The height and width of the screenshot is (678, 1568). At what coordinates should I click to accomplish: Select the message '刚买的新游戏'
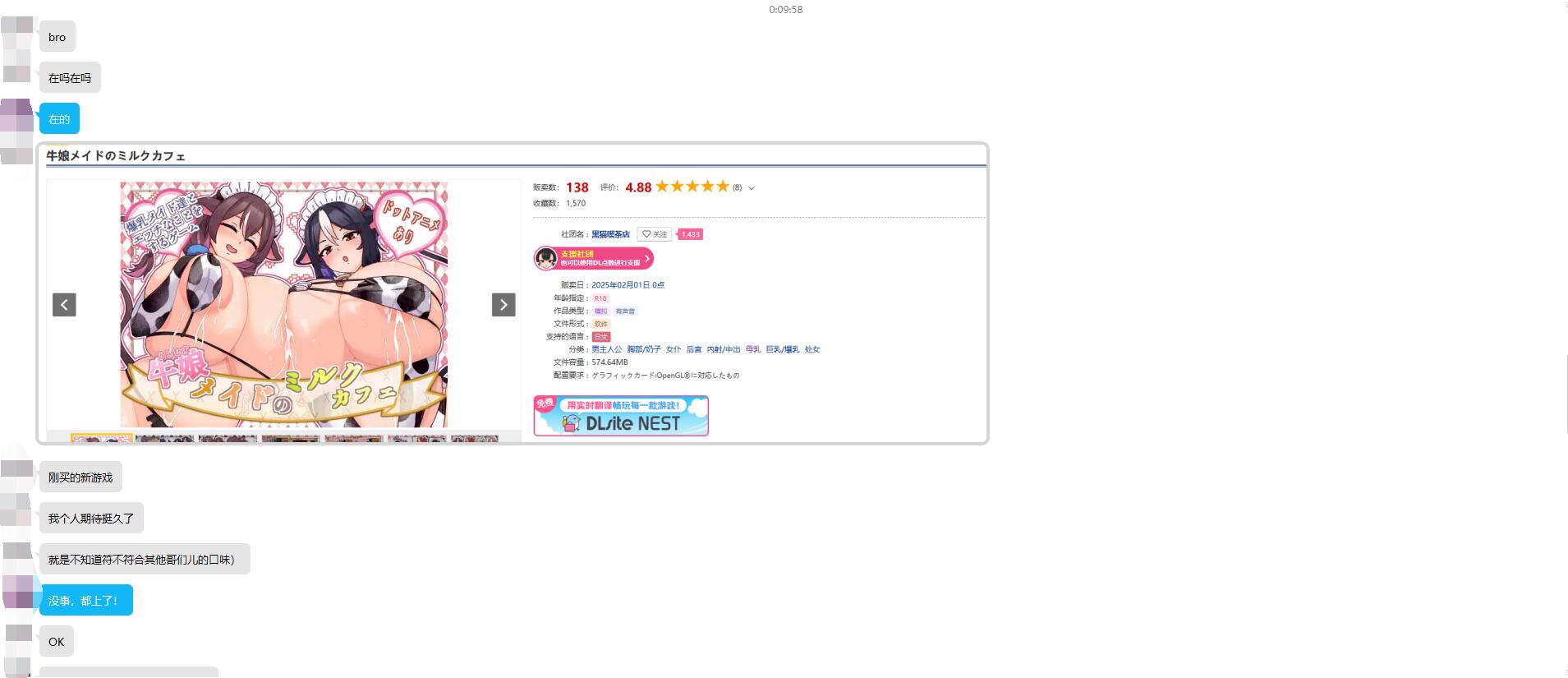[x=80, y=477]
